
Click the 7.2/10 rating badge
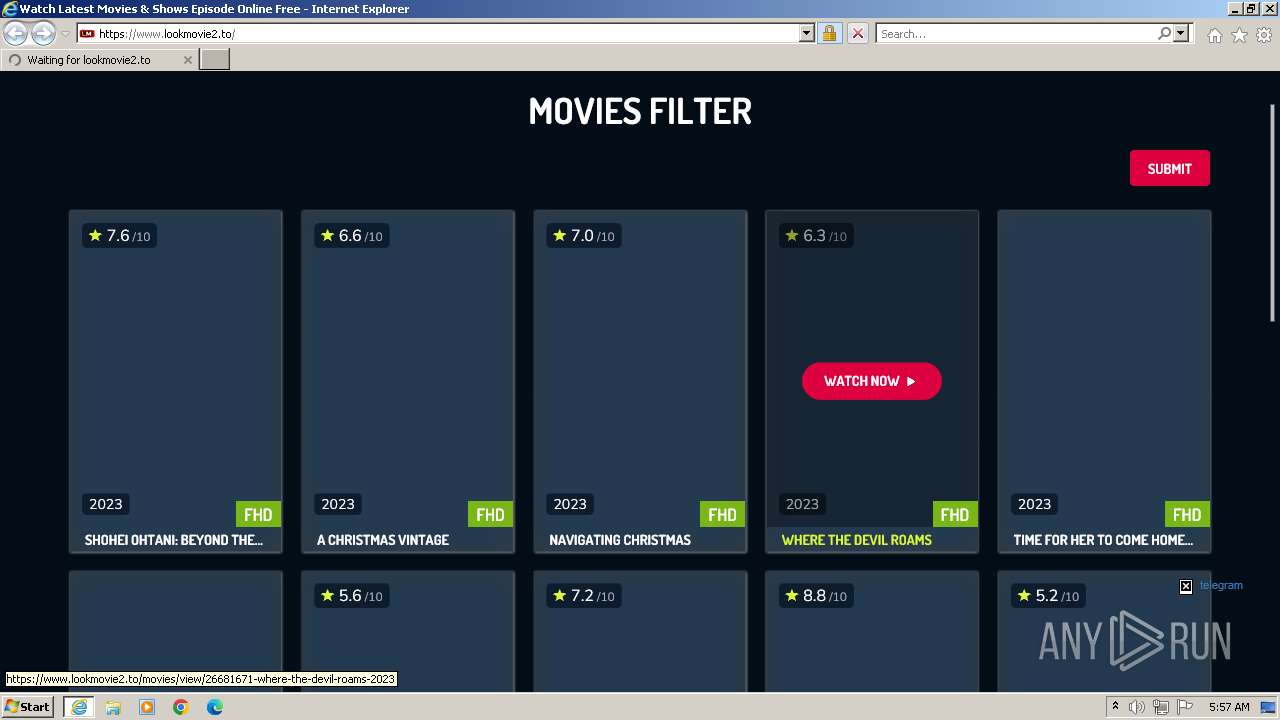coord(583,596)
